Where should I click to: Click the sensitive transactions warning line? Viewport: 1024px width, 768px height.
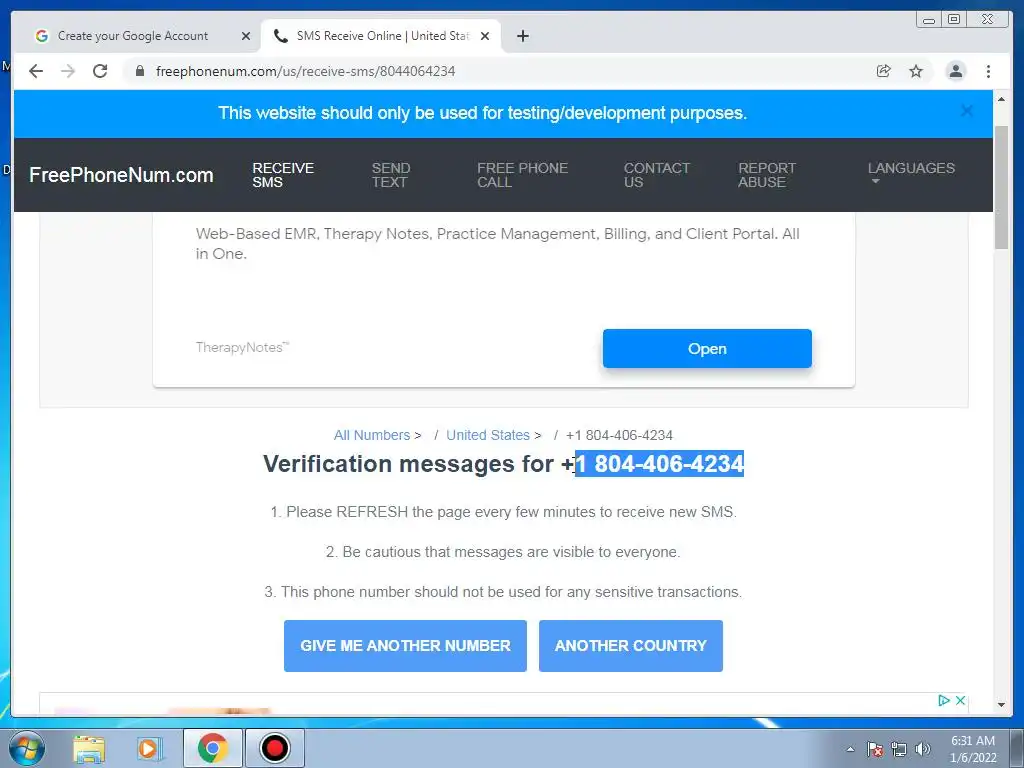(x=503, y=592)
